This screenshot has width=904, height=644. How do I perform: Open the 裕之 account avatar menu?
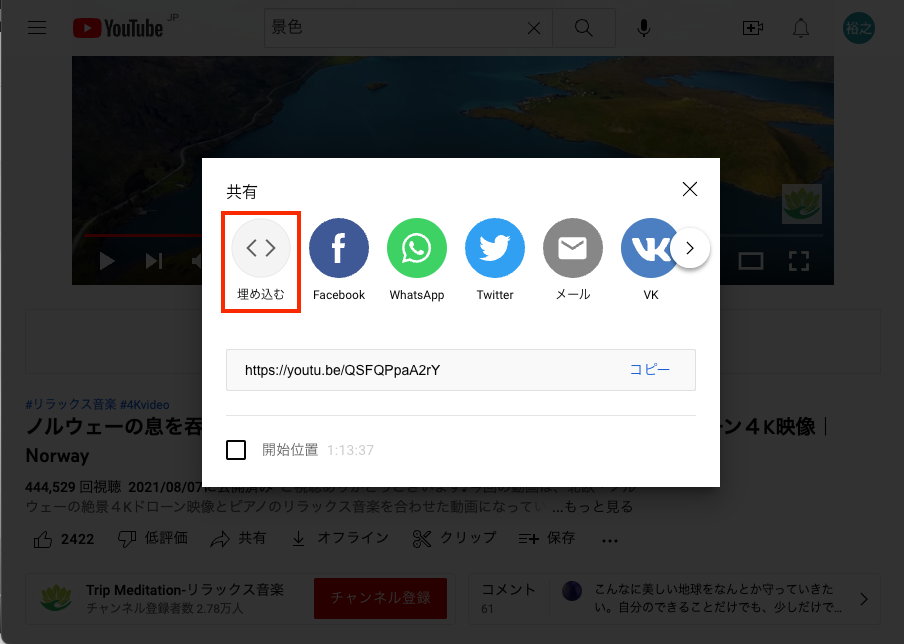[858, 28]
